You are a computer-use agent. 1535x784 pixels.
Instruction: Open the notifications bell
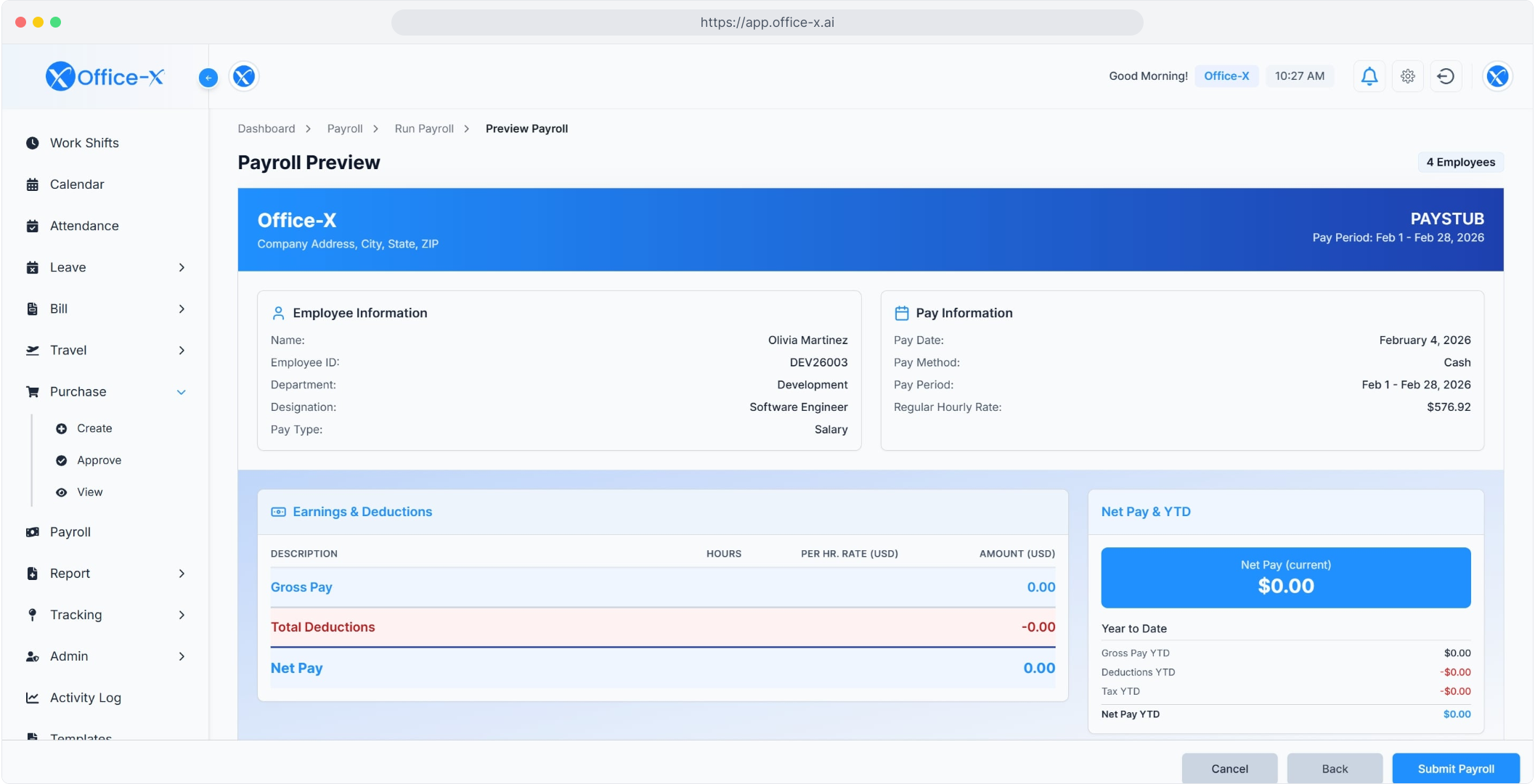(x=1369, y=75)
